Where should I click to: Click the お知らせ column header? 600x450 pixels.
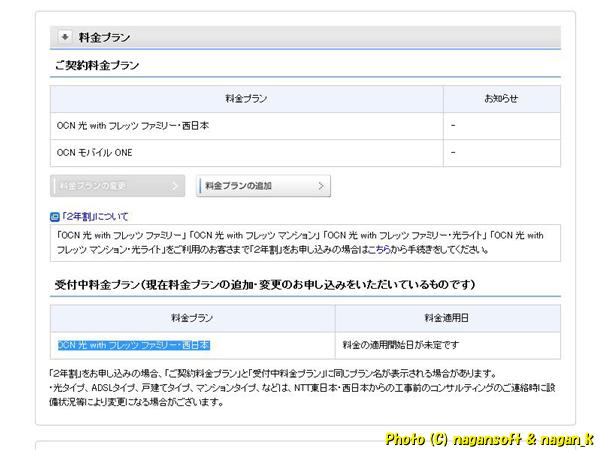(x=501, y=99)
